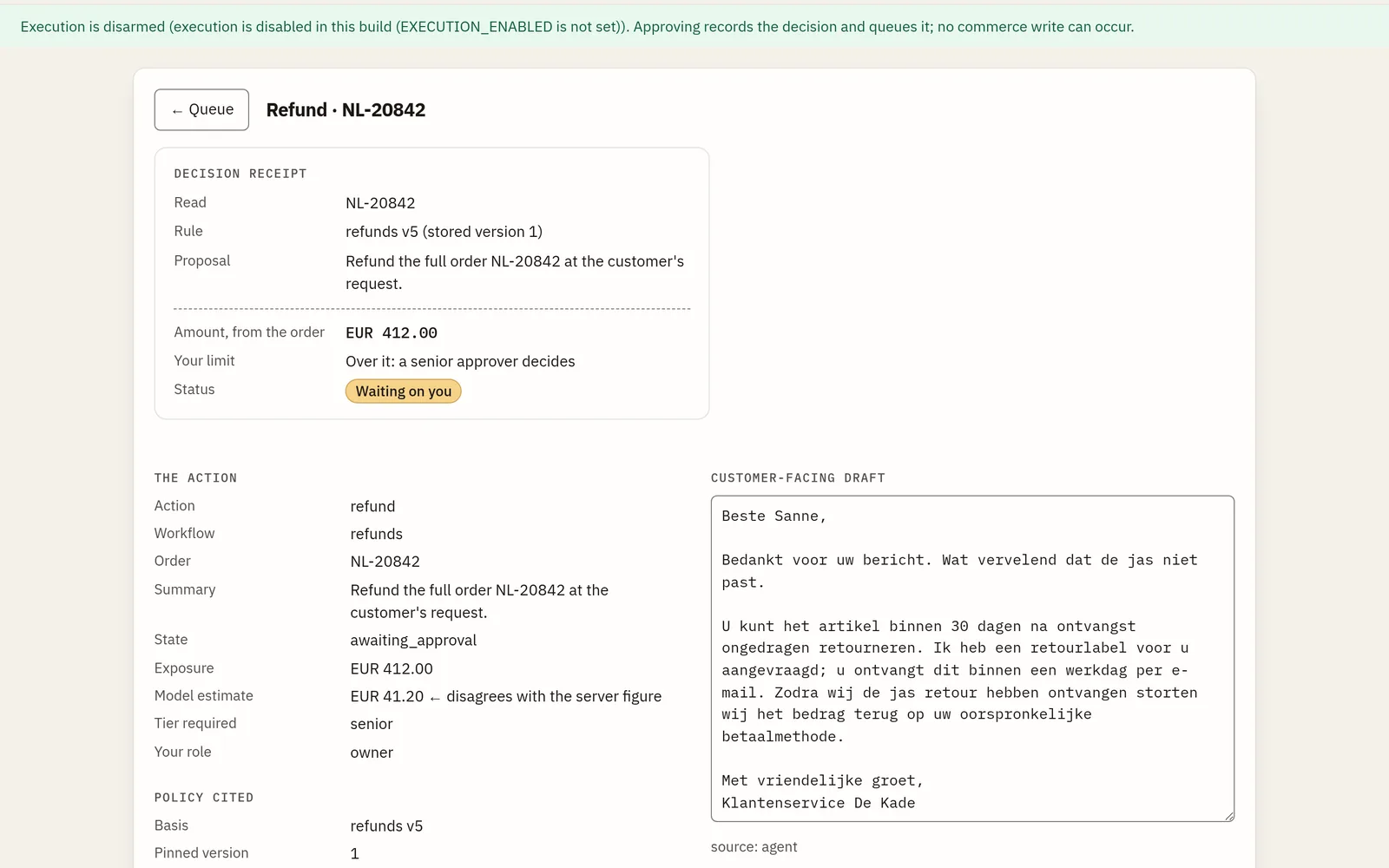1389x868 pixels.
Task: Go back using the Queue button
Action: (201, 109)
